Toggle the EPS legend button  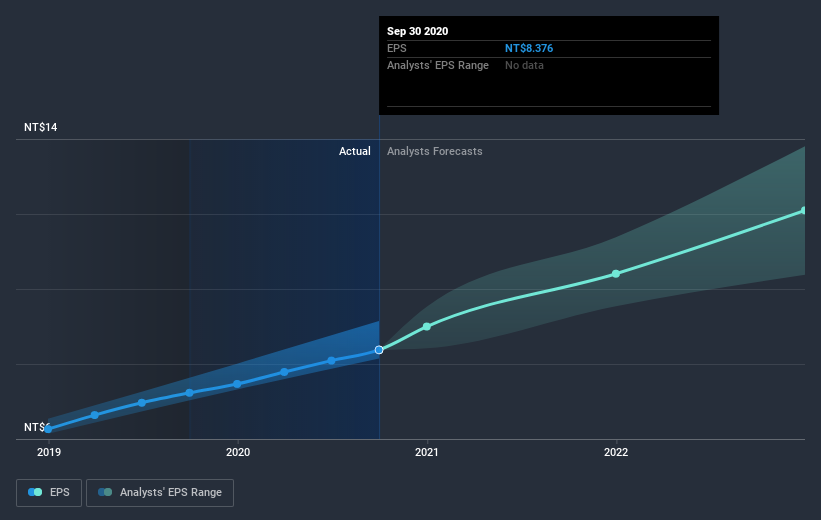coord(49,493)
